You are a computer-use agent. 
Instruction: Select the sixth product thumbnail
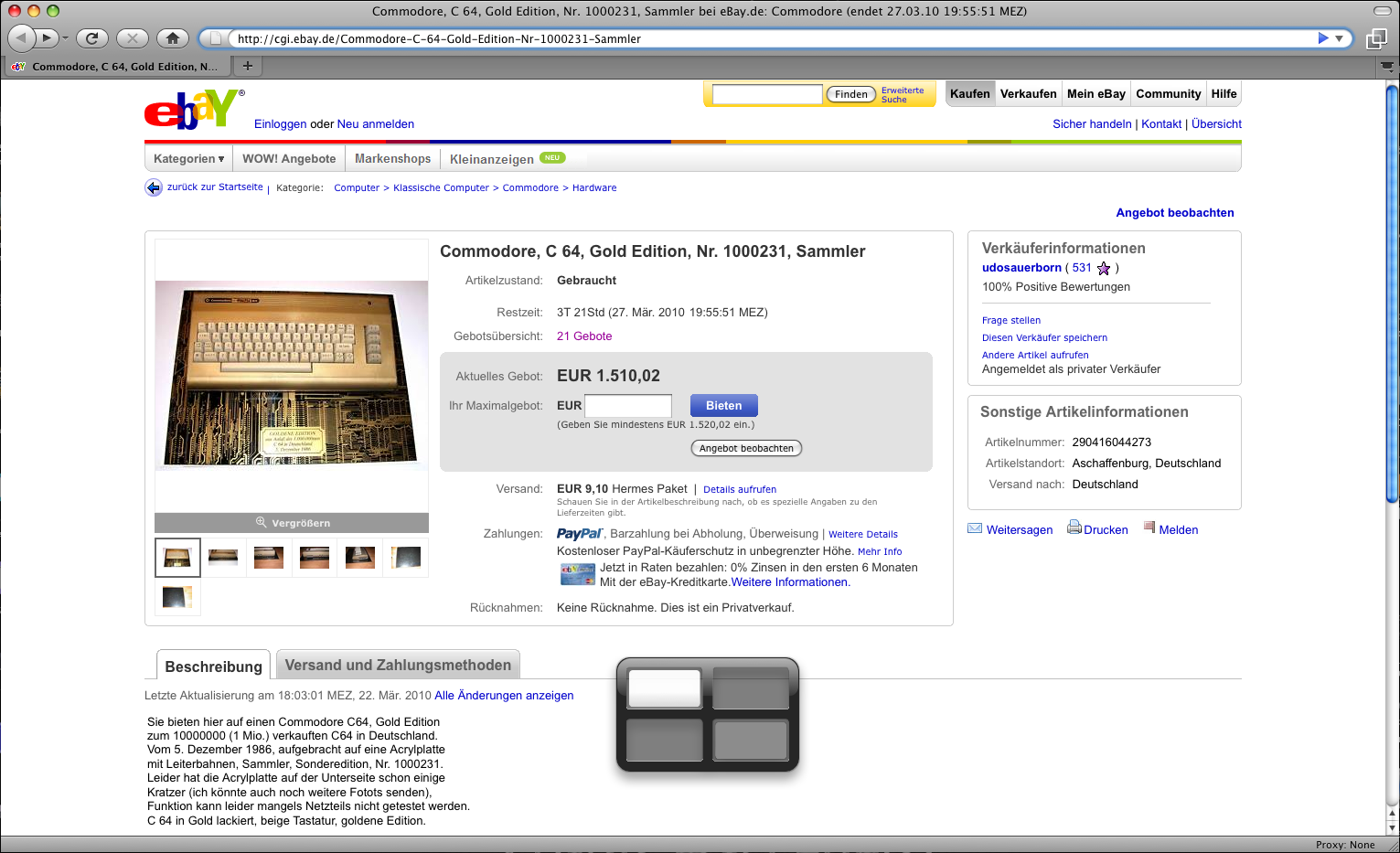406,558
